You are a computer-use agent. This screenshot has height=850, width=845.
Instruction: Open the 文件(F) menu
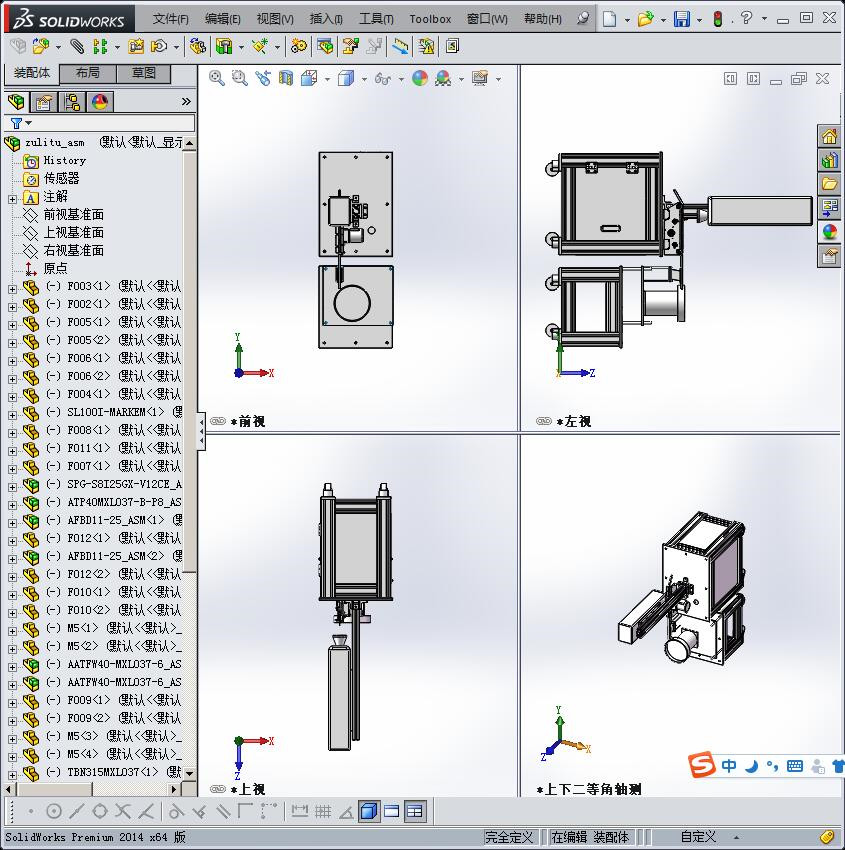(x=171, y=19)
